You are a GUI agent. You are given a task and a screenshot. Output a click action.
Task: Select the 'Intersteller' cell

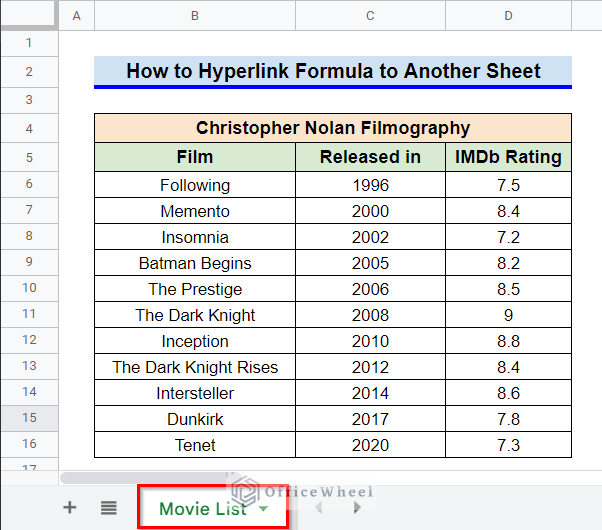pos(195,393)
